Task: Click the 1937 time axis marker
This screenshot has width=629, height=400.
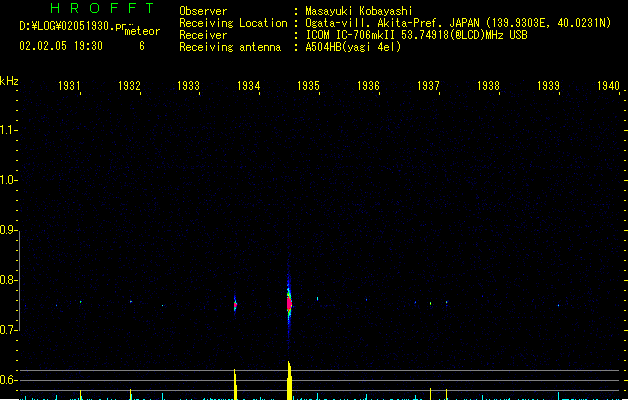Action: 428,86
